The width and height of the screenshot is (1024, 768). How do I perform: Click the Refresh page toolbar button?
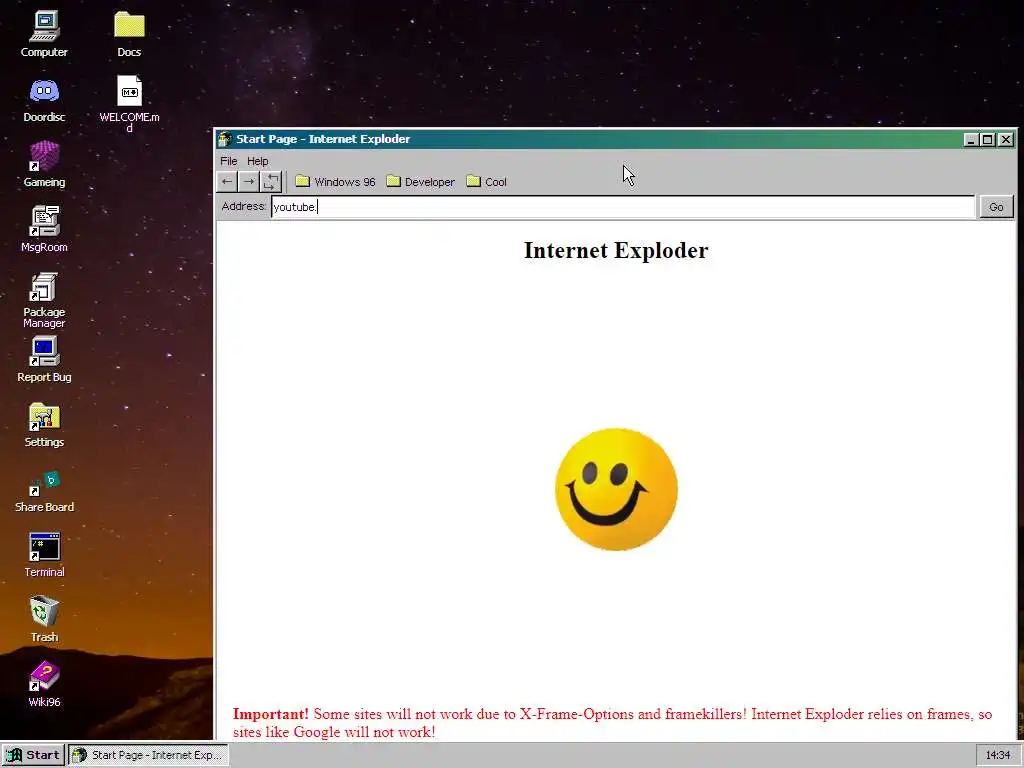[271, 182]
